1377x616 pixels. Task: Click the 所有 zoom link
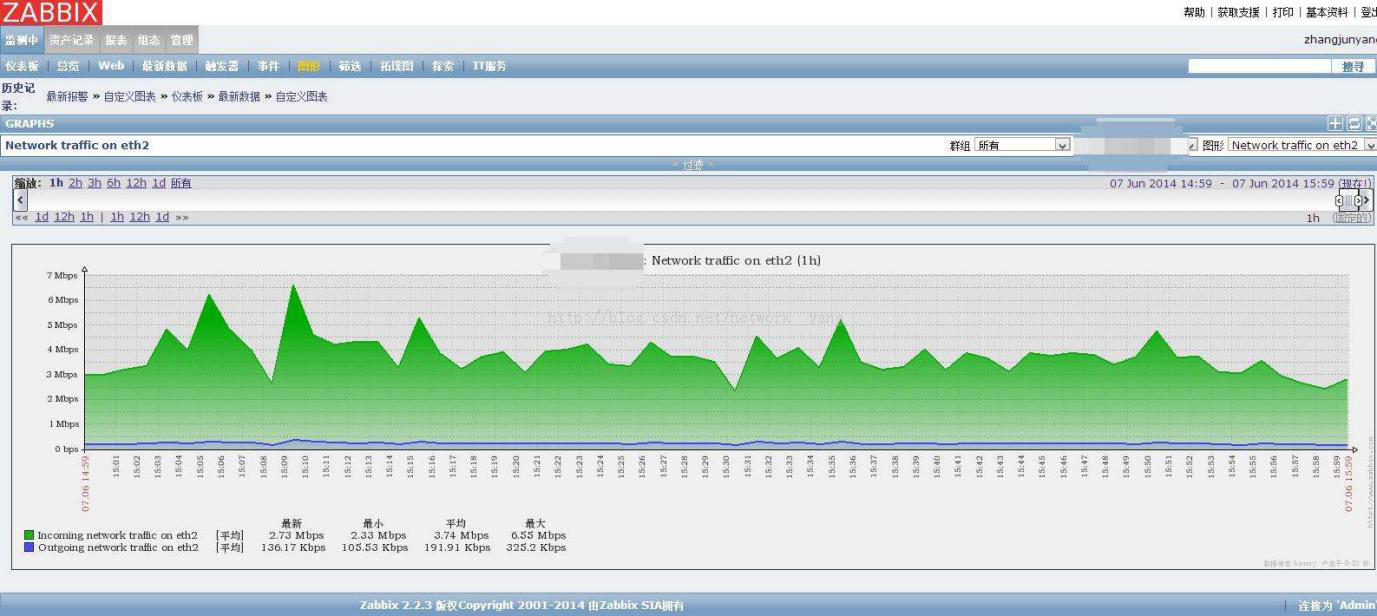(x=181, y=183)
